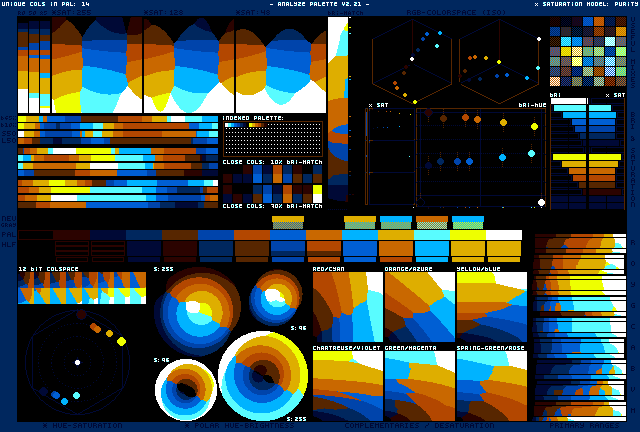Click the Green/Magenta desaturation panel

419,385
